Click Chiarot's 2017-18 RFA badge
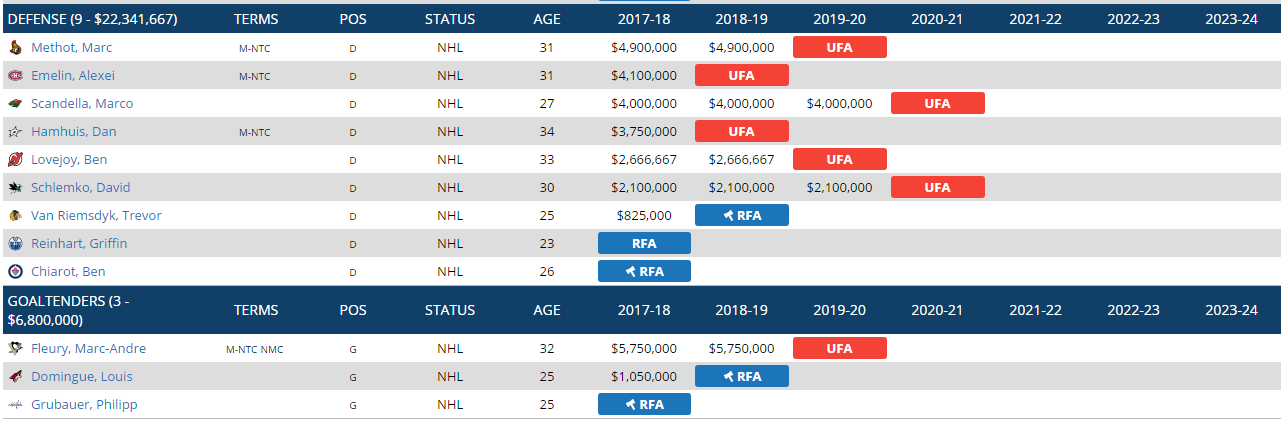The height and width of the screenshot is (421, 1285). [644, 271]
